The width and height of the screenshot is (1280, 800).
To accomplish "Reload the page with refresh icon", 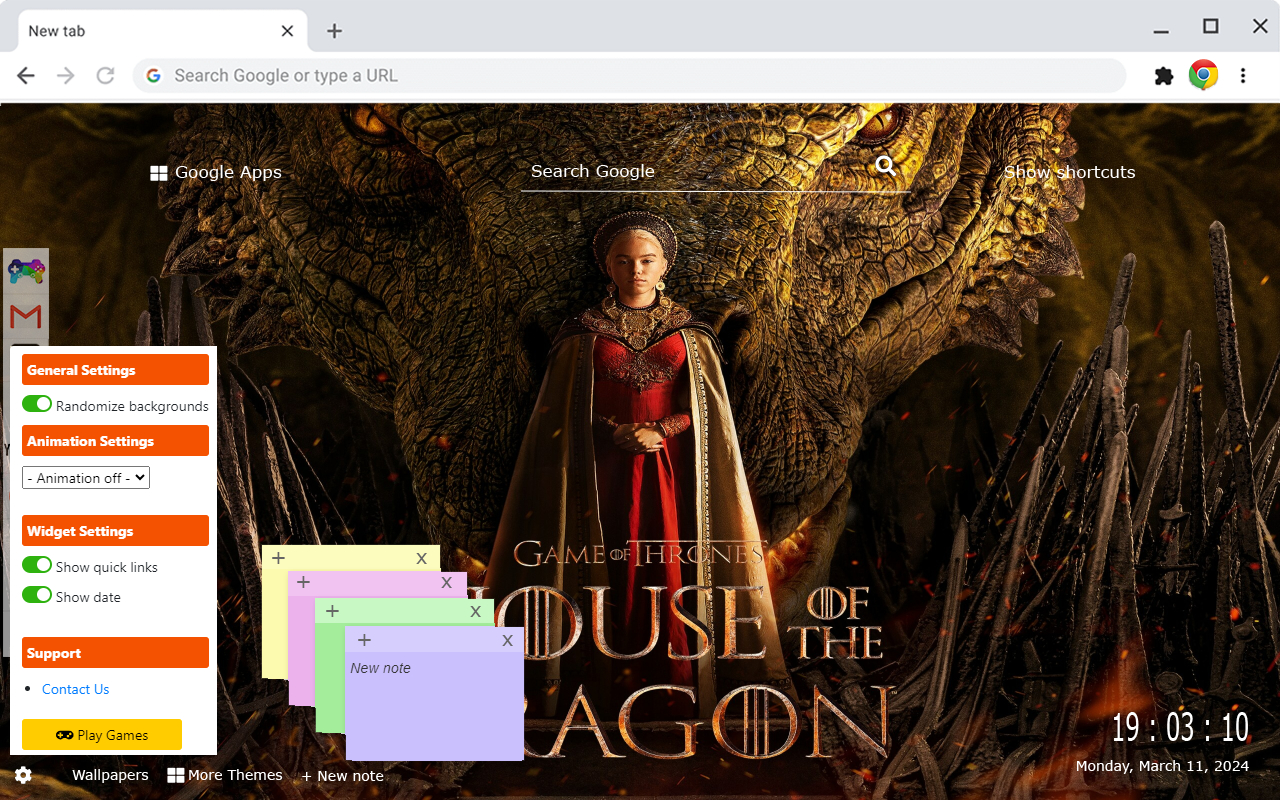I will [x=105, y=76].
